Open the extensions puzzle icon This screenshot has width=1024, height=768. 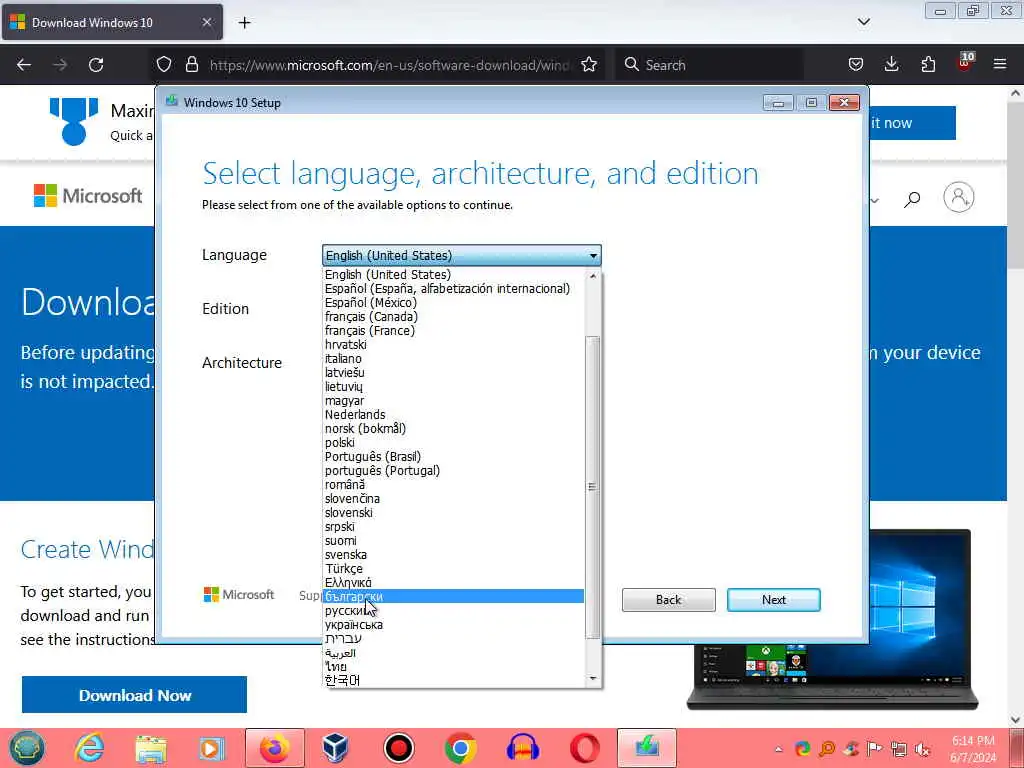pos(928,65)
